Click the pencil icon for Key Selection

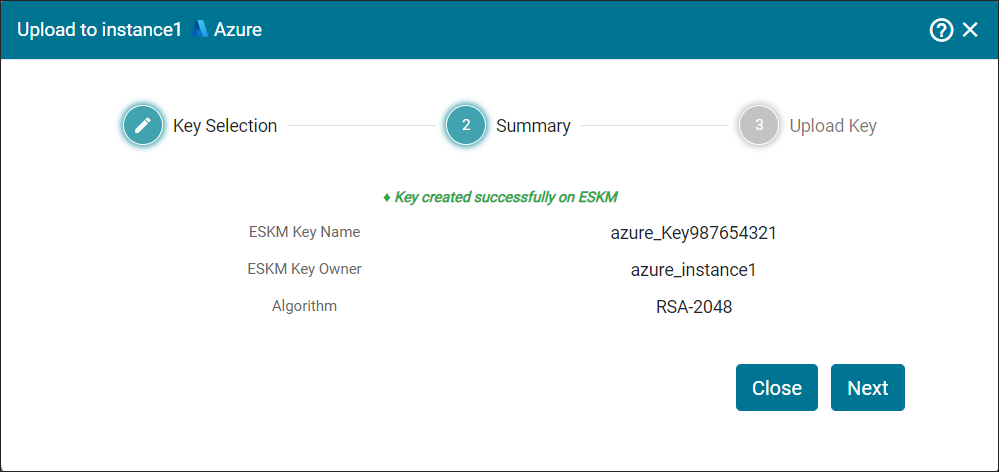click(143, 125)
